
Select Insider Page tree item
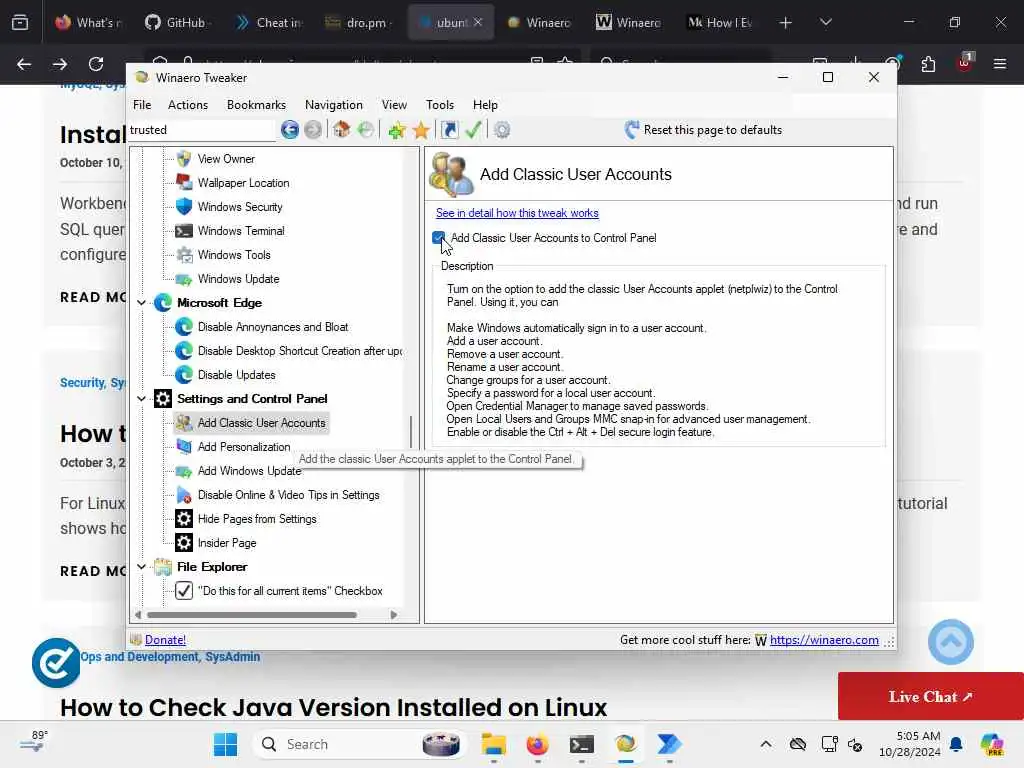click(x=227, y=543)
